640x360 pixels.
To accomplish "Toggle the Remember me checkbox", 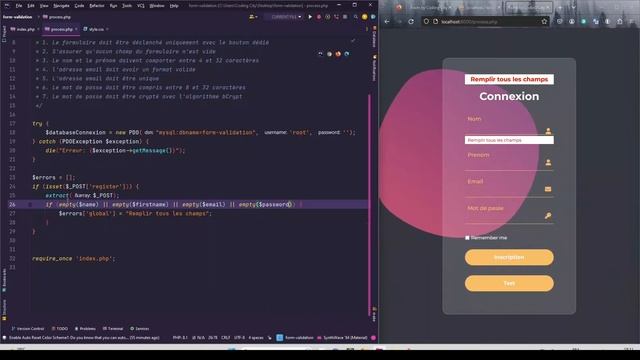I will (x=467, y=238).
